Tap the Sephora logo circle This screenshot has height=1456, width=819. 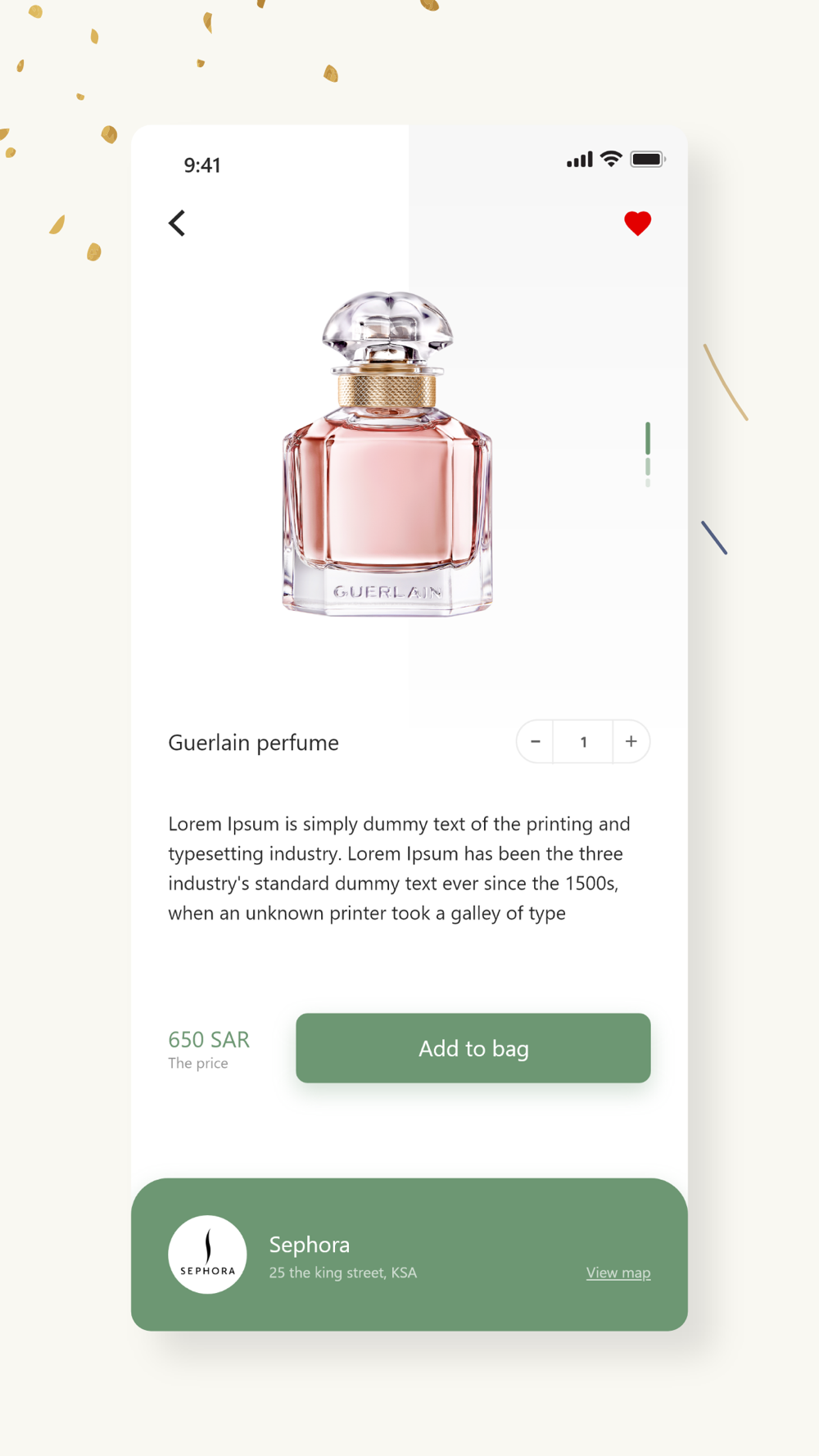(x=207, y=1255)
